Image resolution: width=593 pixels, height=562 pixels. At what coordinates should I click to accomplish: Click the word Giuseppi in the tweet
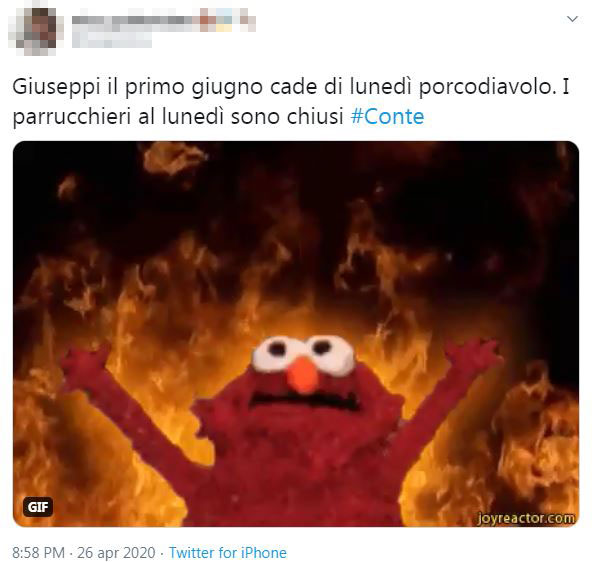point(56,87)
